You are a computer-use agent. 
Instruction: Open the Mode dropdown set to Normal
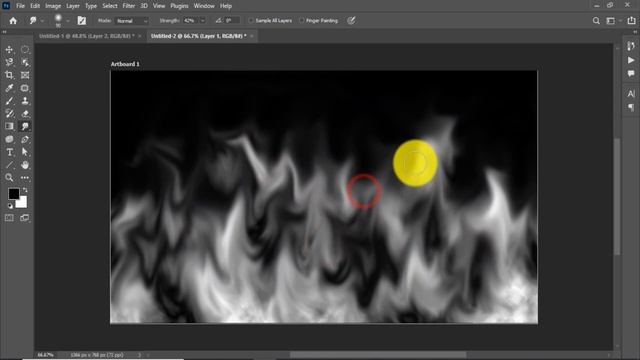coord(132,20)
